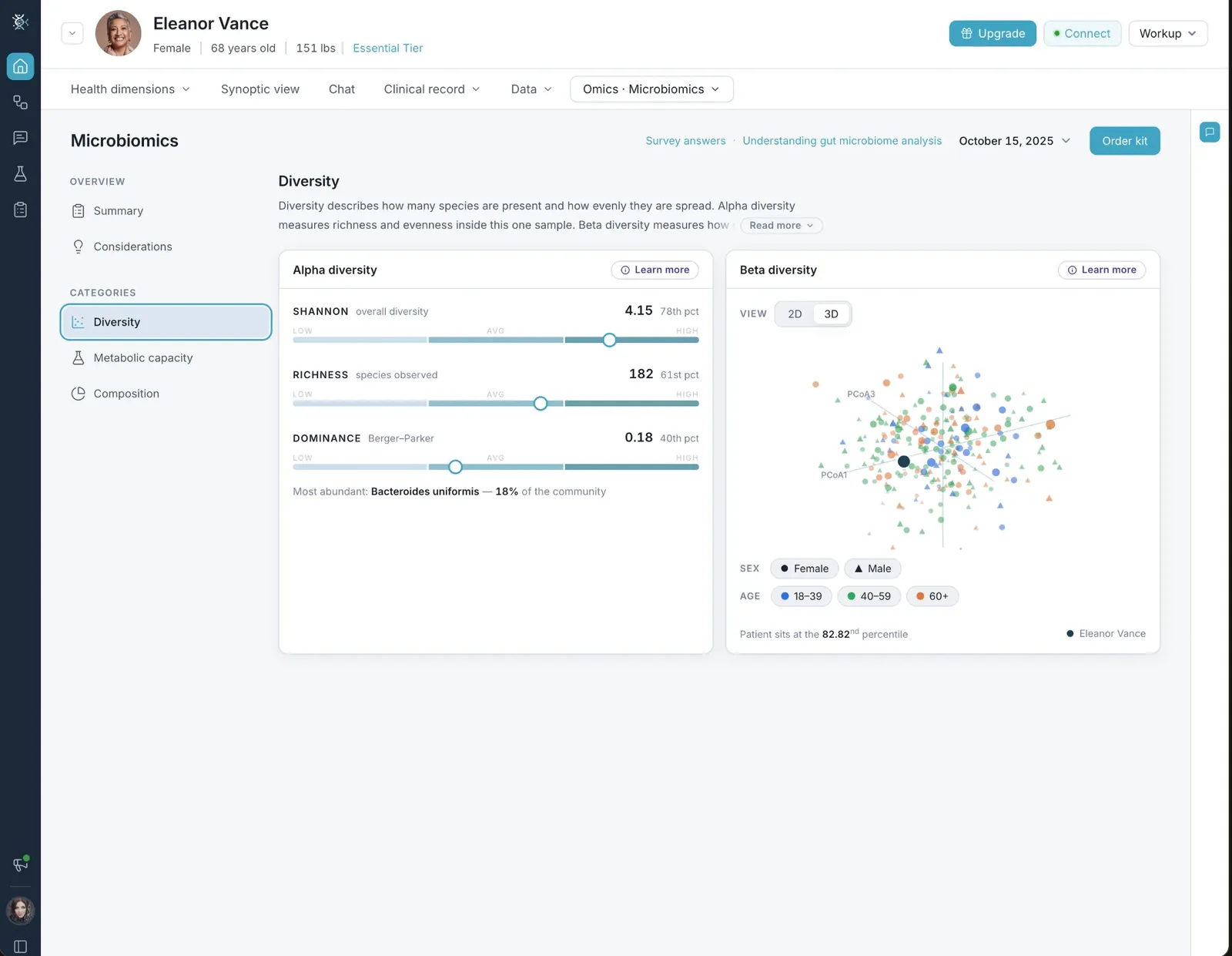
Task: Open the Data menu
Action: coord(531,89)
